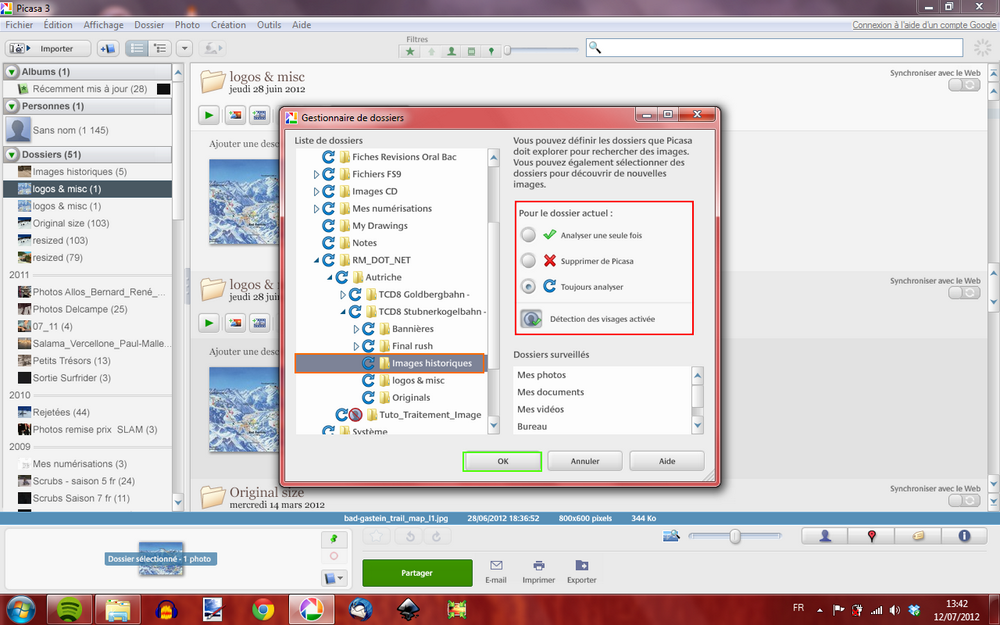
Task: Expand 'Mes numérisations' tree folder
Action: point(316,209)
